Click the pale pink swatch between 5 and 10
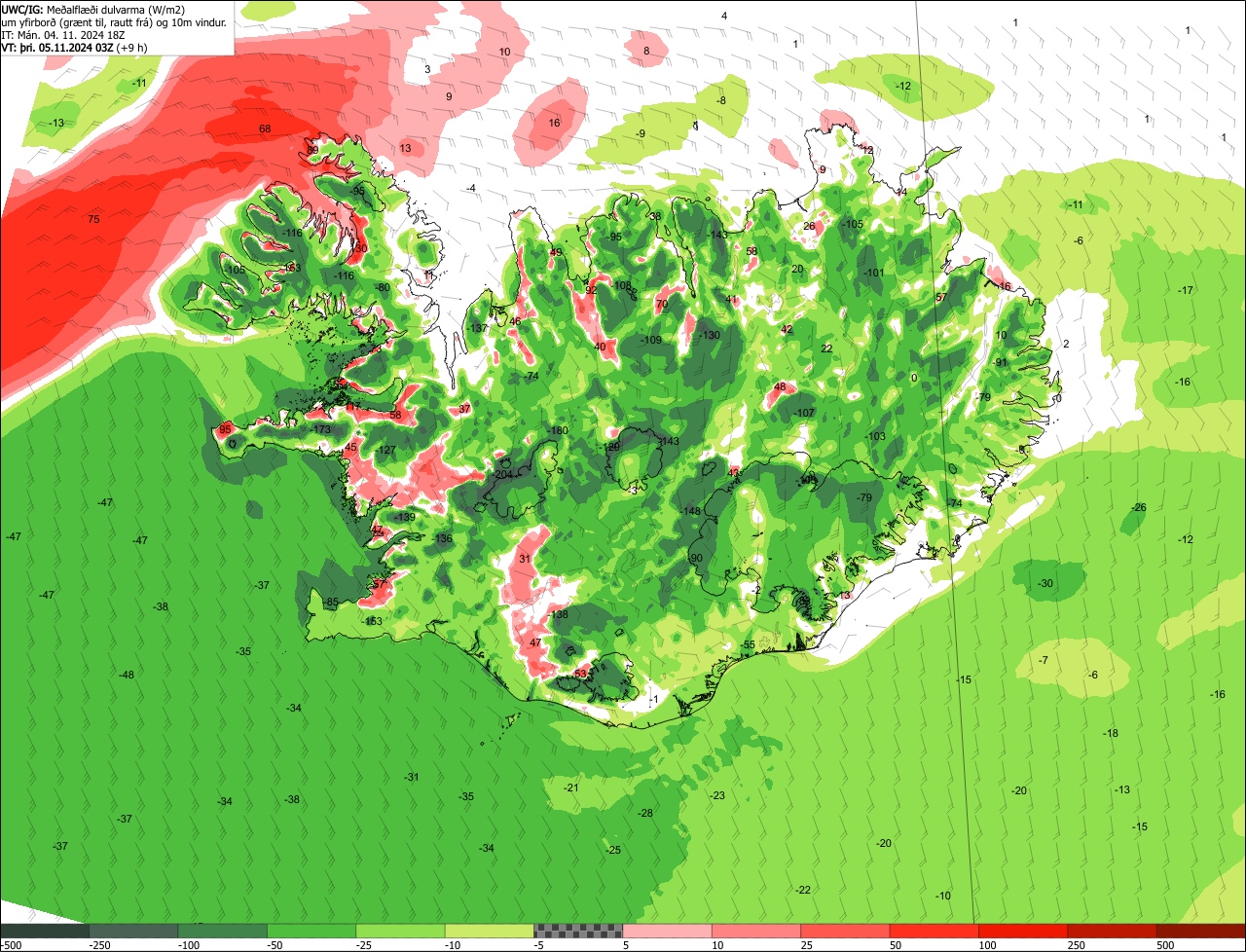 [x=667, y=931]
